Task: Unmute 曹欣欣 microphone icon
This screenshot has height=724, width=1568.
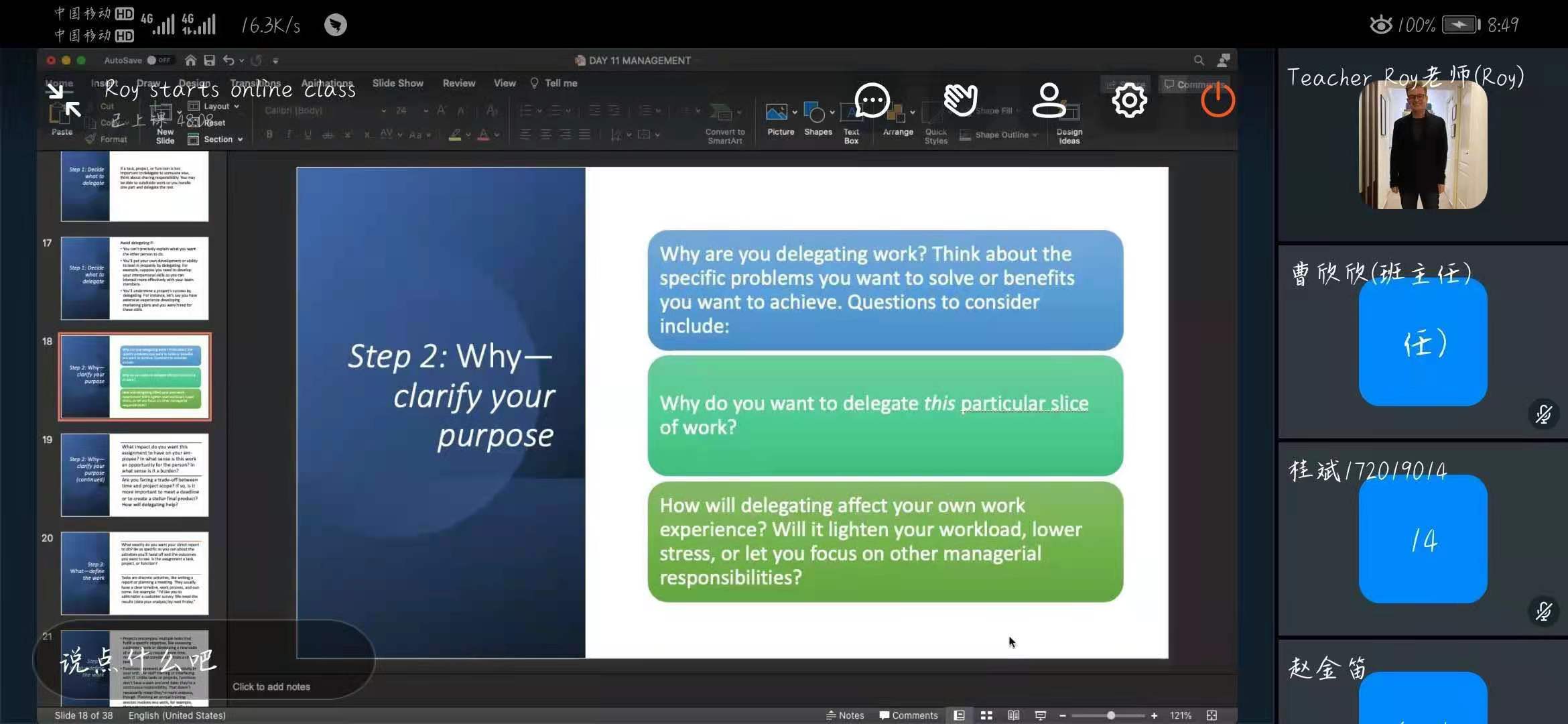Action: click(1543, 414)
